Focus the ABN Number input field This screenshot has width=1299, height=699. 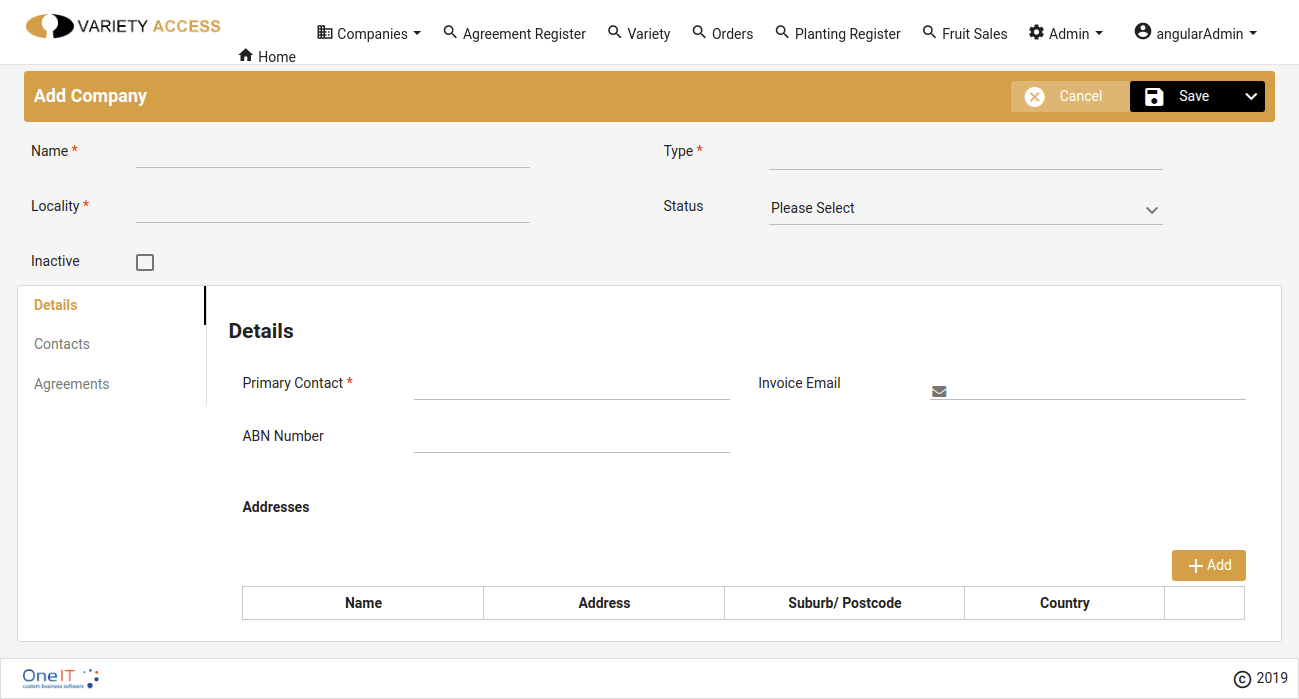coord(572,437)
